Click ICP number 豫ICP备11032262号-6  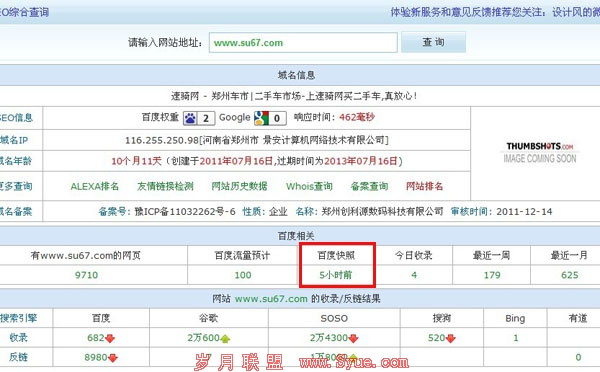[x=185, y=212]
